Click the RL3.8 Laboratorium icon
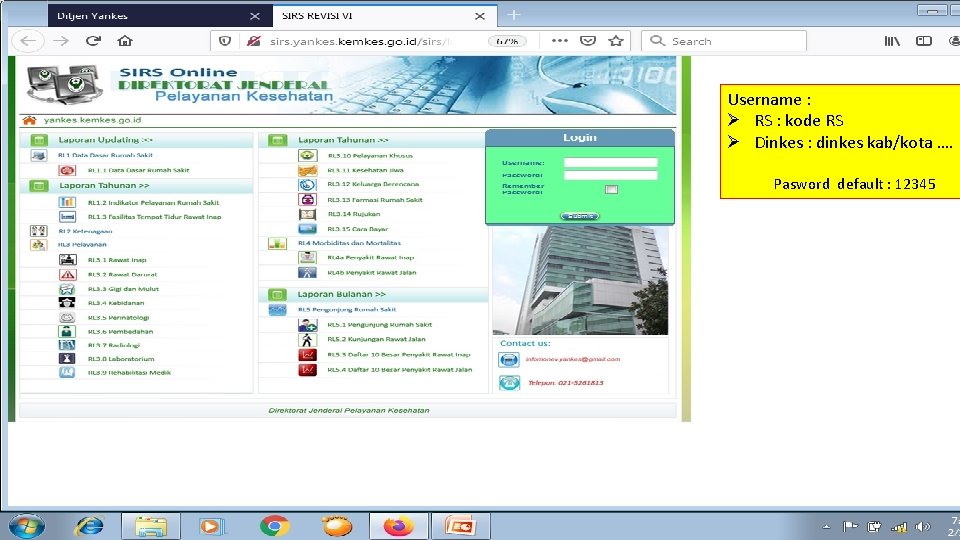 (x=67, y=359)
